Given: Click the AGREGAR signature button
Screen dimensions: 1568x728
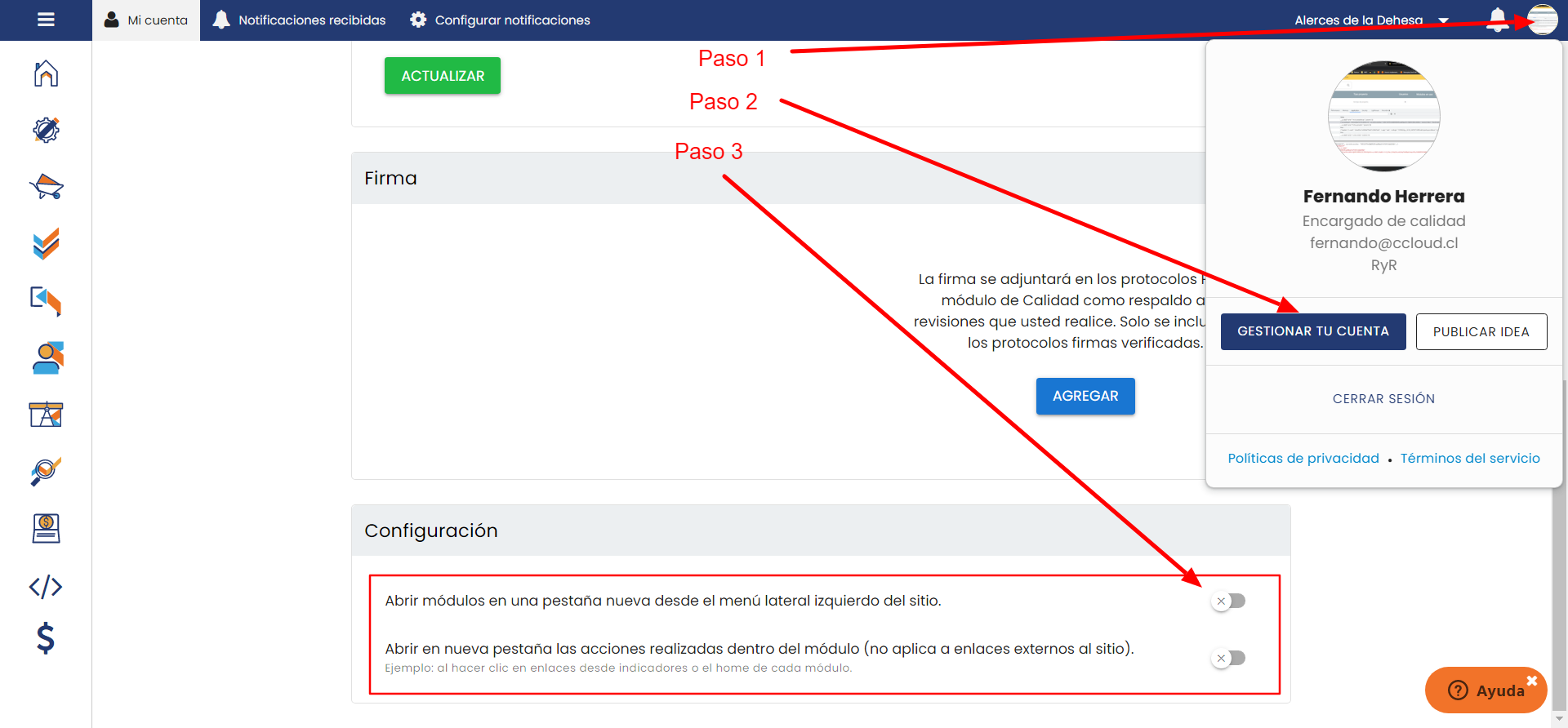Looking at the screenshot, I should pos(1085,396).
